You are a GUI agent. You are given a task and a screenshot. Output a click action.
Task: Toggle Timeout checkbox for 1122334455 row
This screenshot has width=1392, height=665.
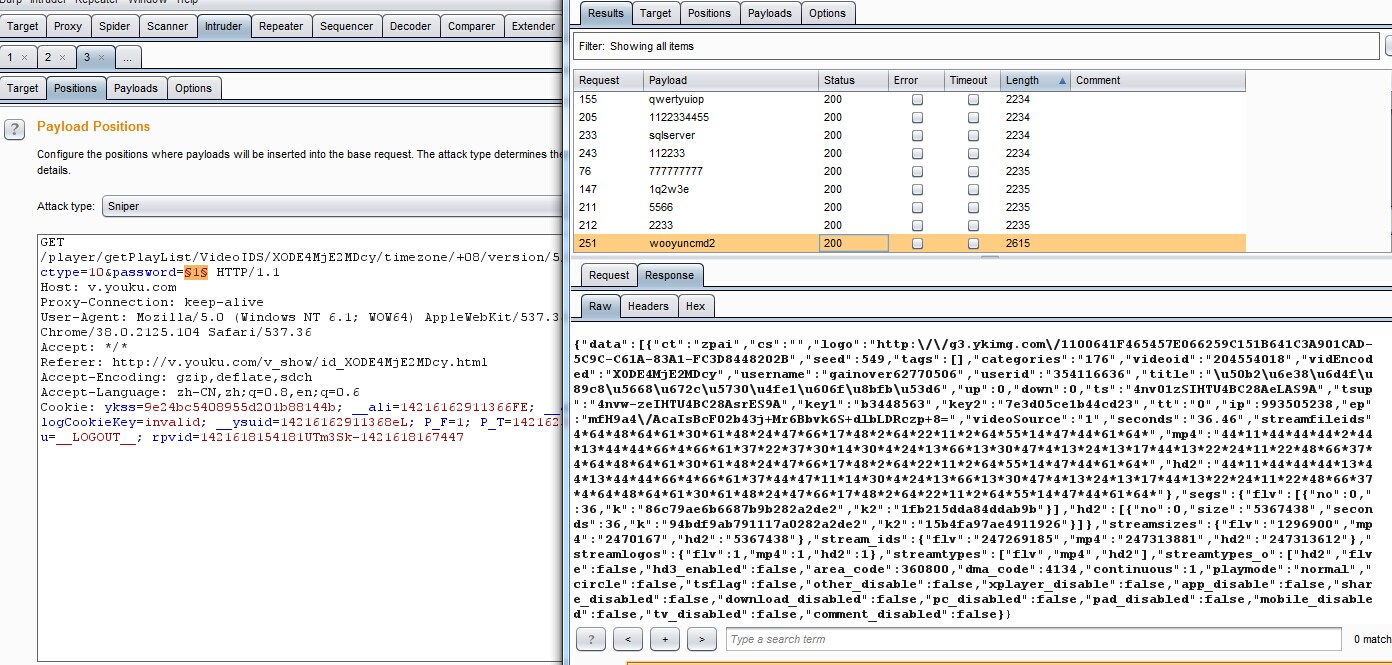click(973, 118)
